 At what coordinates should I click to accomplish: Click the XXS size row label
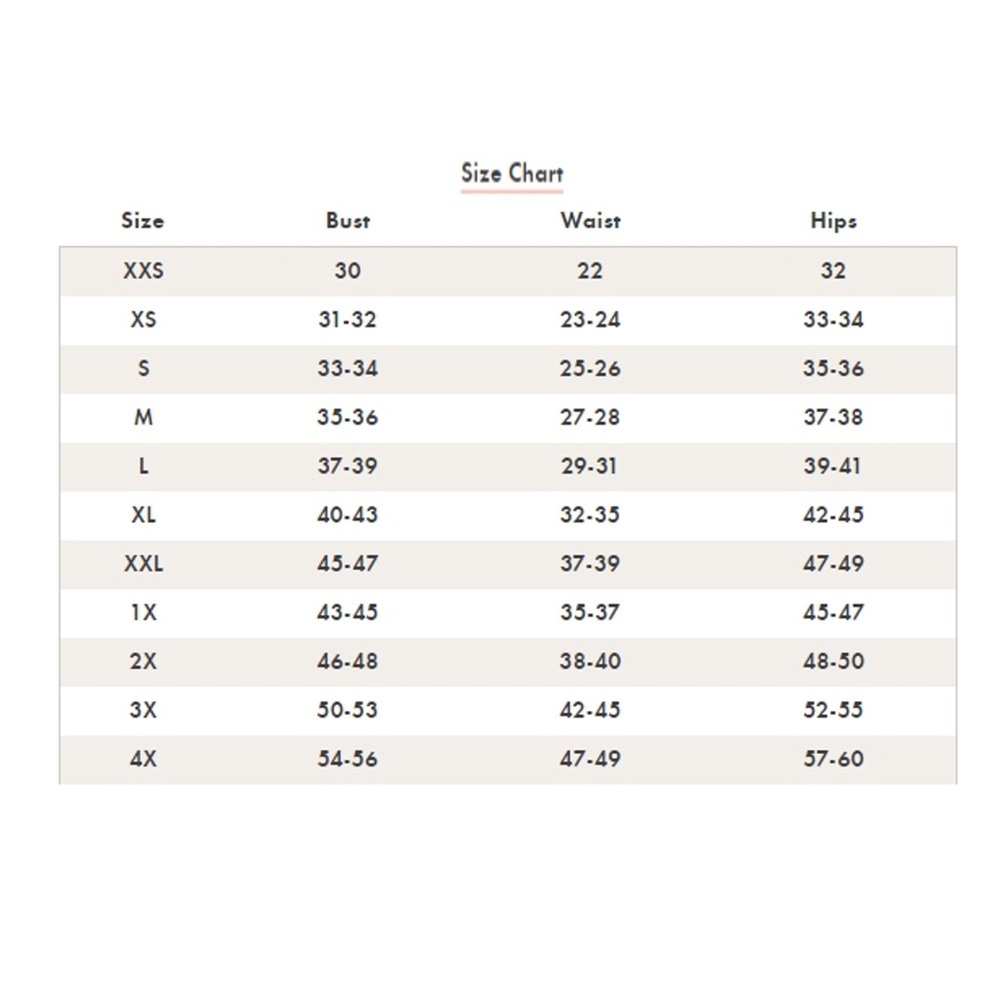143,270
